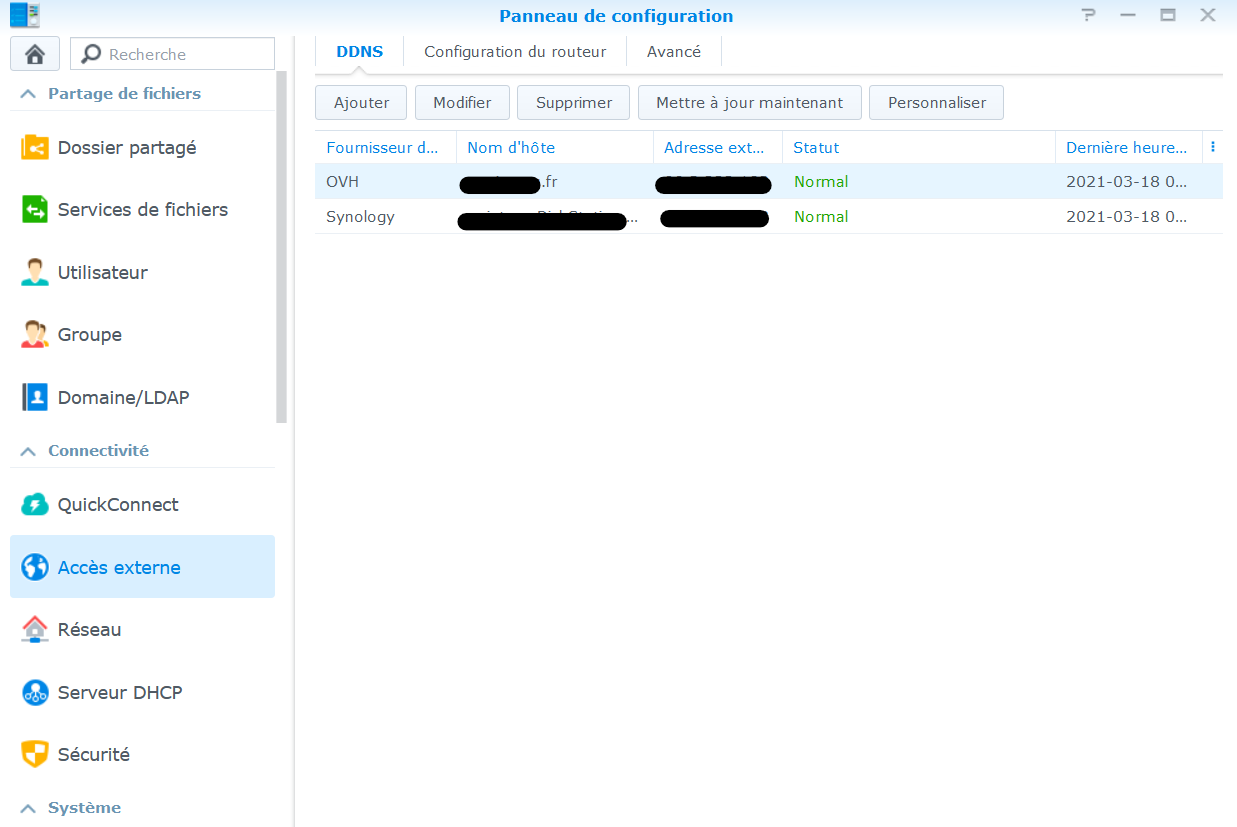Viewport: 1237px width, 827px height.
Task: Open the Dossier partagé folder icon
Action: tap(35, 148)
